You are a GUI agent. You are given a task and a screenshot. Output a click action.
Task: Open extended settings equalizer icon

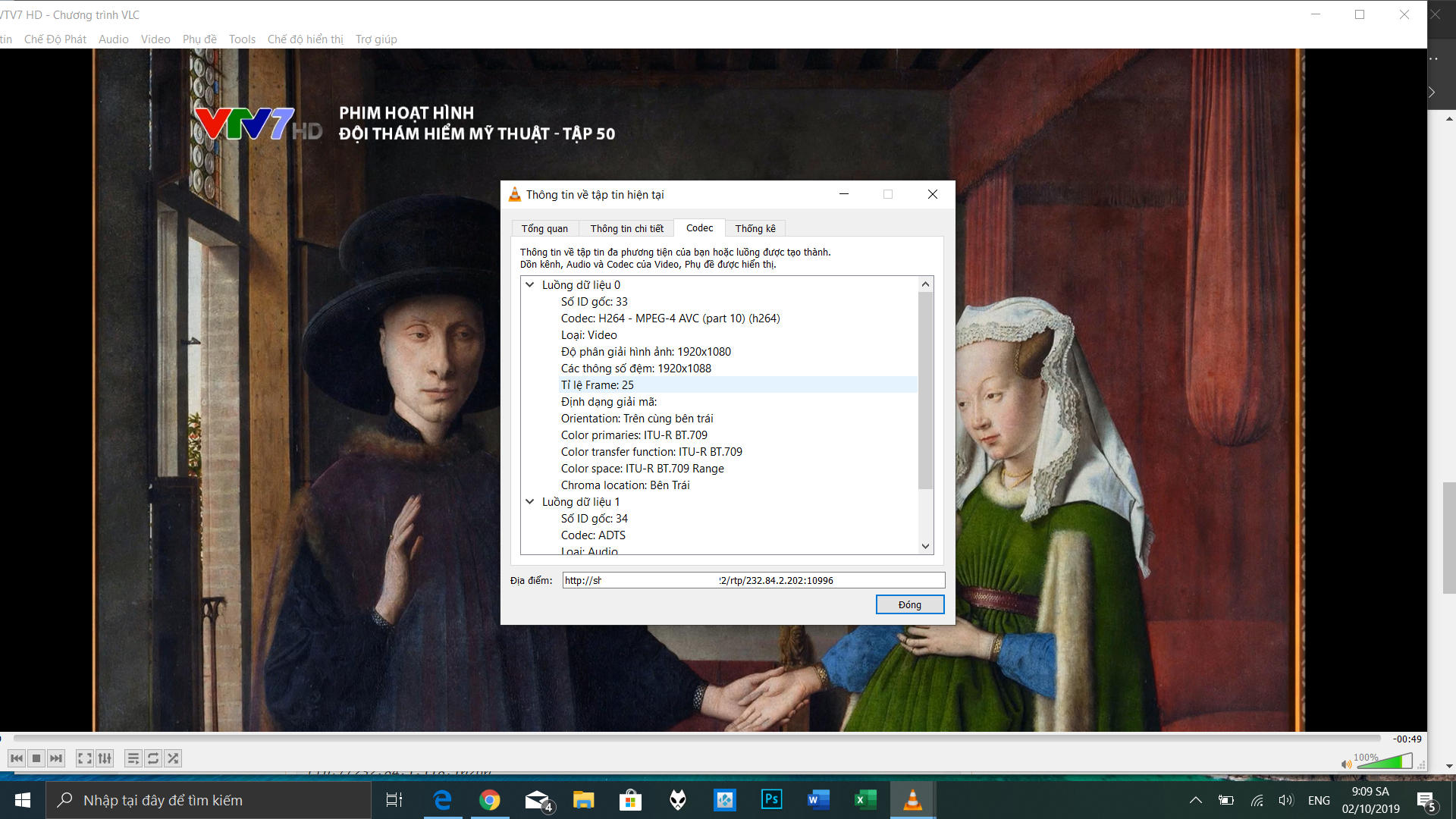(x=105, y=758)
